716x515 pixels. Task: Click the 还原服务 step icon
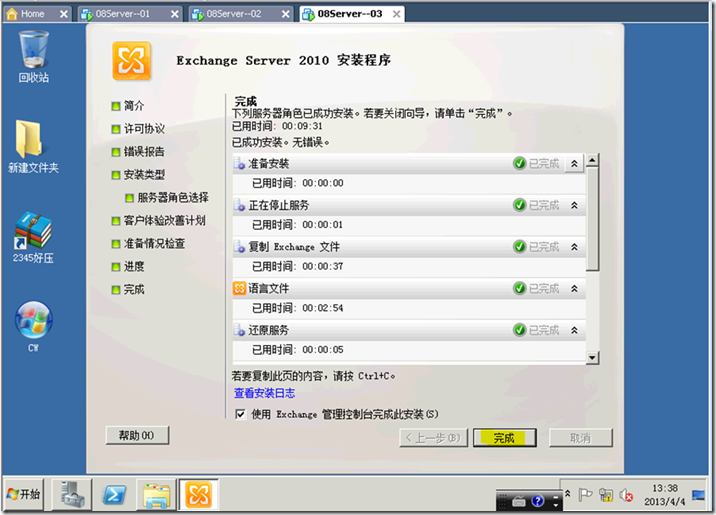240,330
